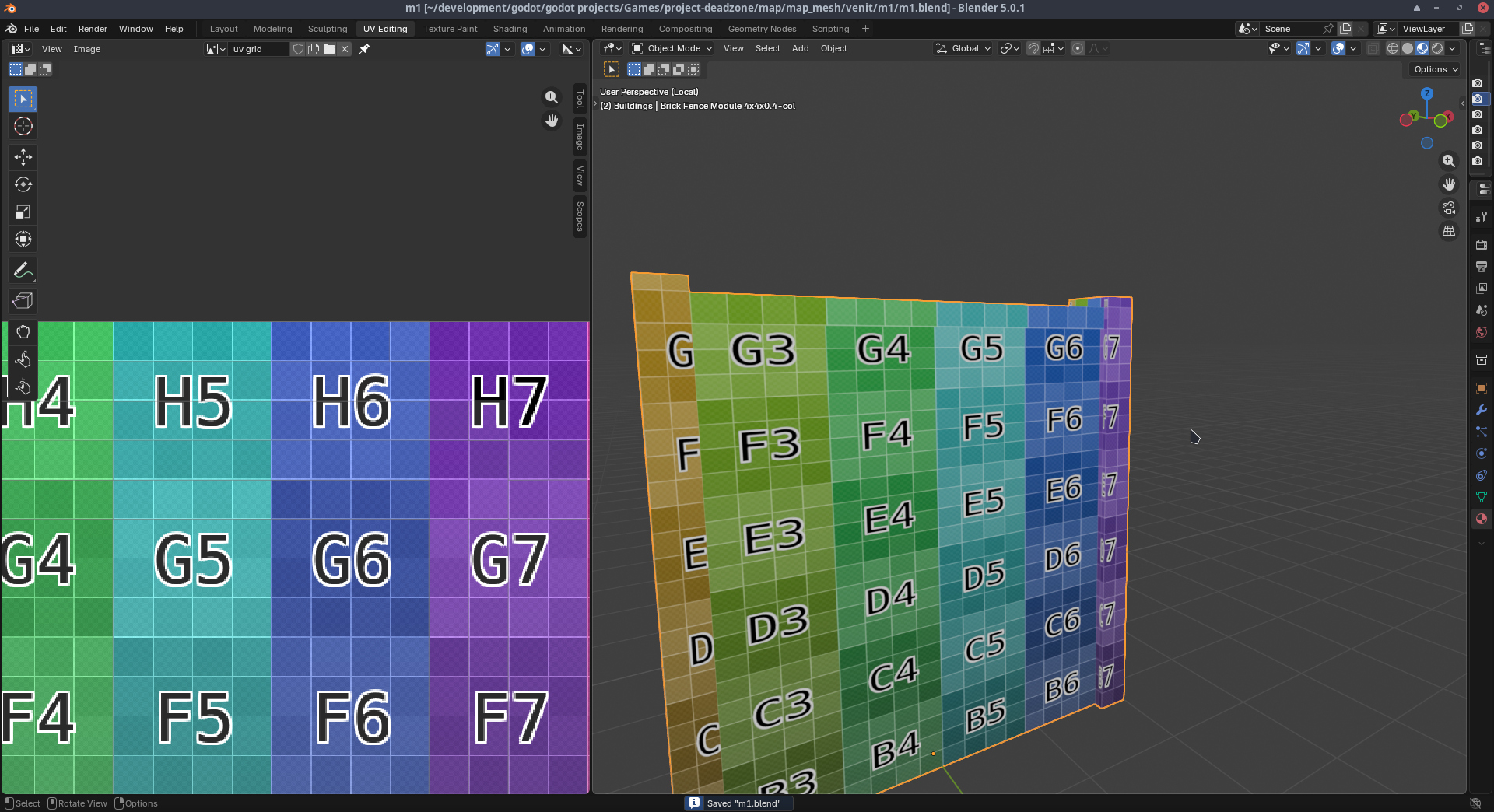Screen dimensions: 1494x812
Task: Pin the uv grid image
Action: tap(364, 49)
